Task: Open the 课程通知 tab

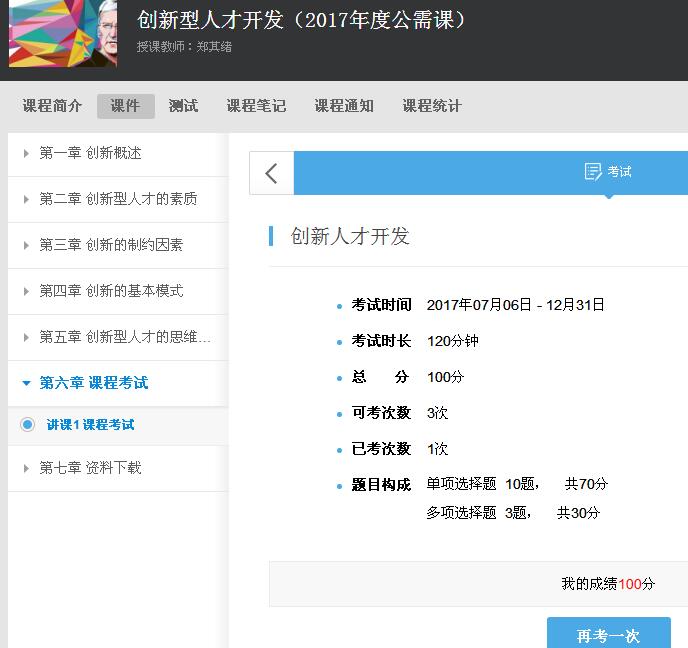Action: pos(344,106)
